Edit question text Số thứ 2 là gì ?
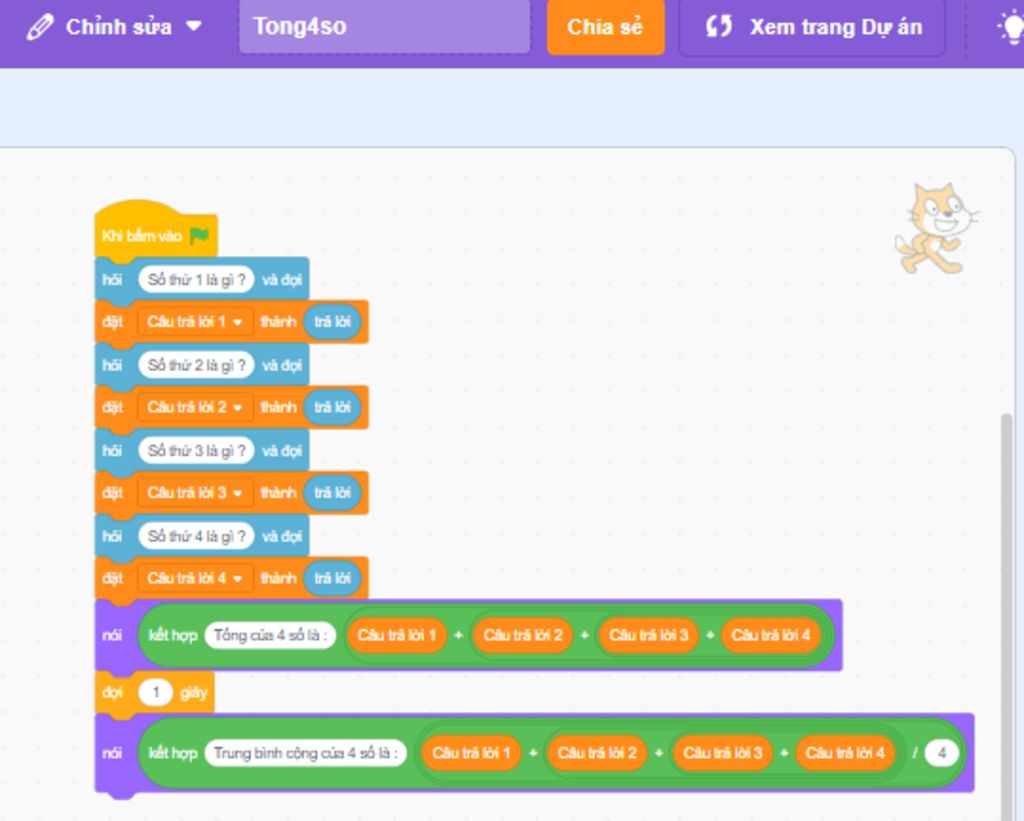 (196, 365)
